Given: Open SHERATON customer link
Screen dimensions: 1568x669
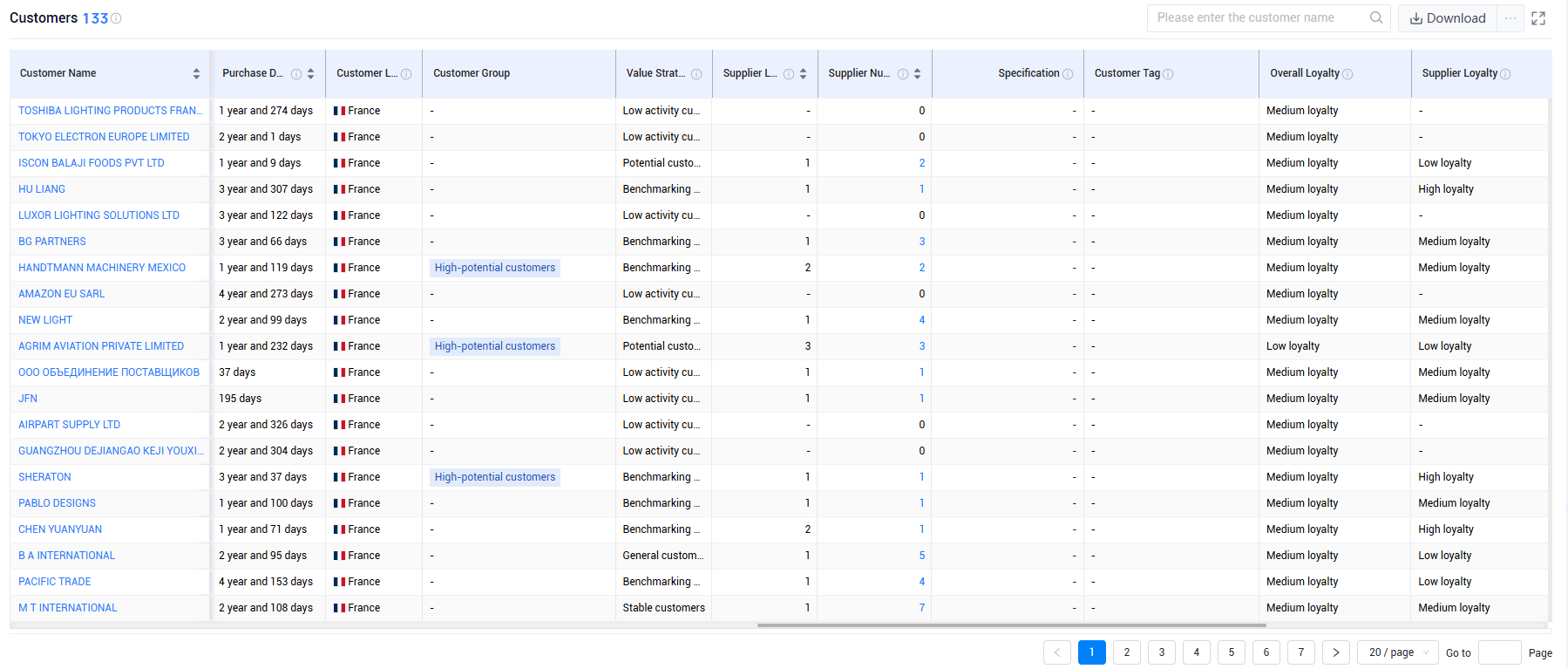Looking at the screenshot, I should click(44, 477).
